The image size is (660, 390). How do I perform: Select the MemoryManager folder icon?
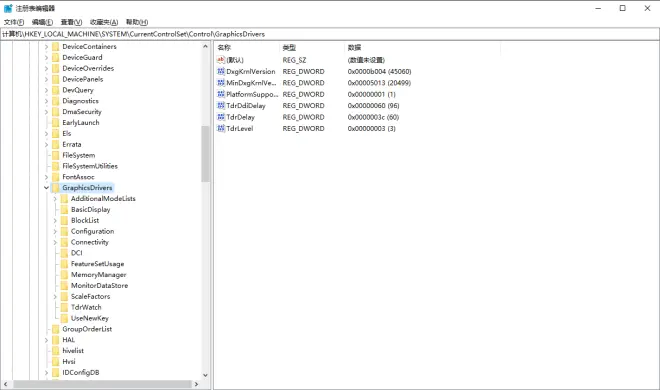(x=64, y=275)
